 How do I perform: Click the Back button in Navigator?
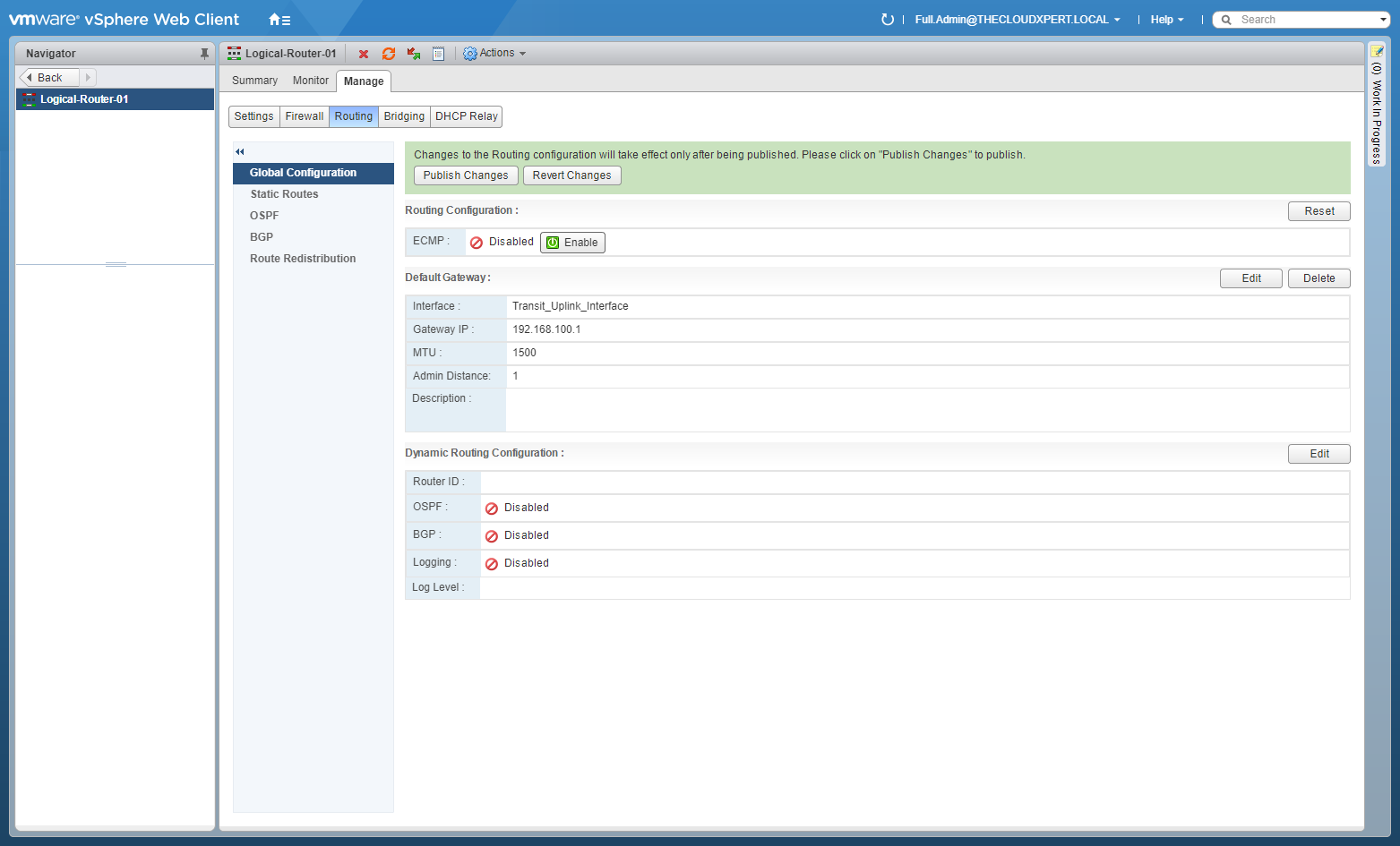pyautogui.click(x=49, y=78)
